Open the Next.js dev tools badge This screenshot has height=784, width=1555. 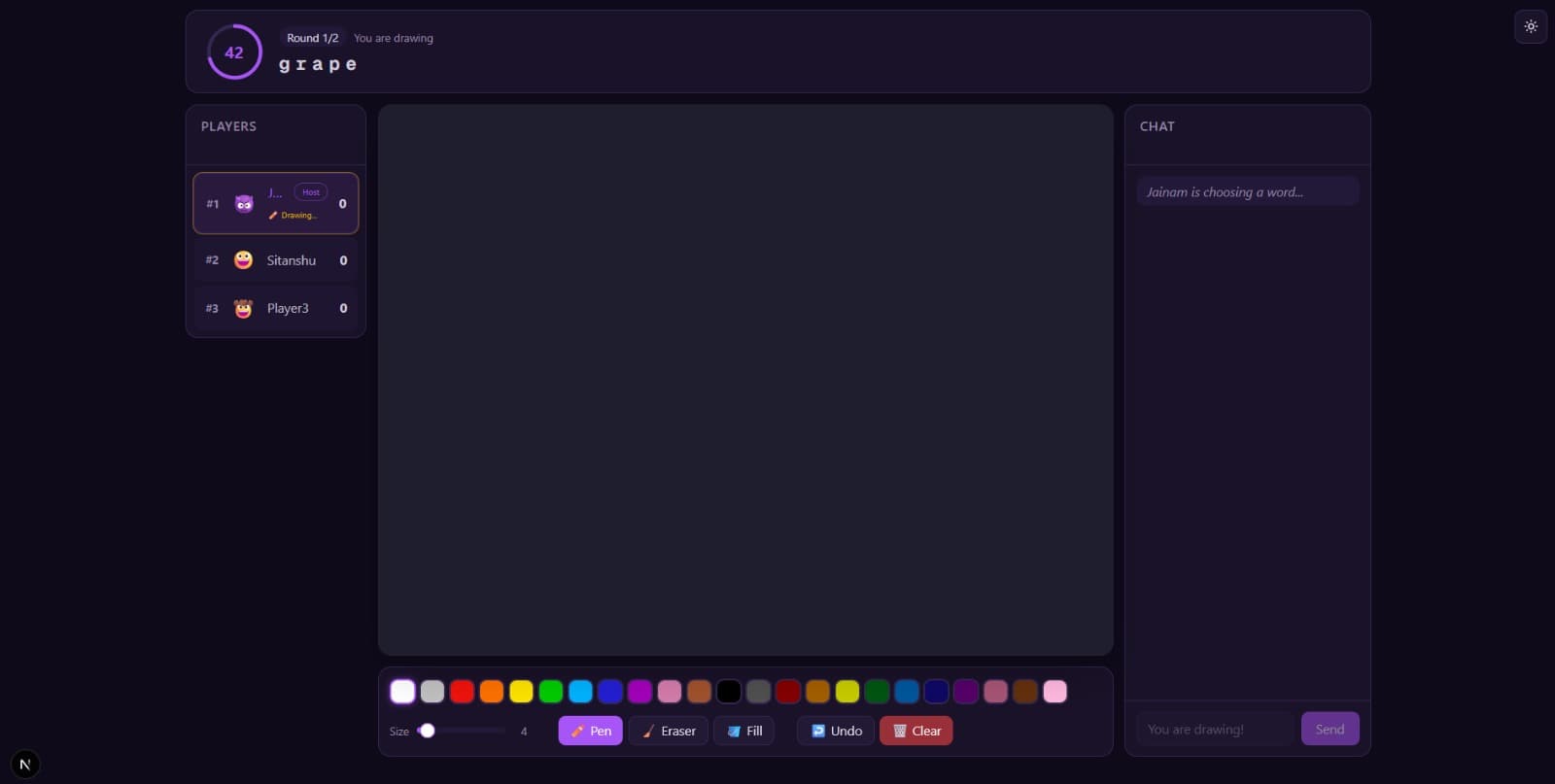25,765
